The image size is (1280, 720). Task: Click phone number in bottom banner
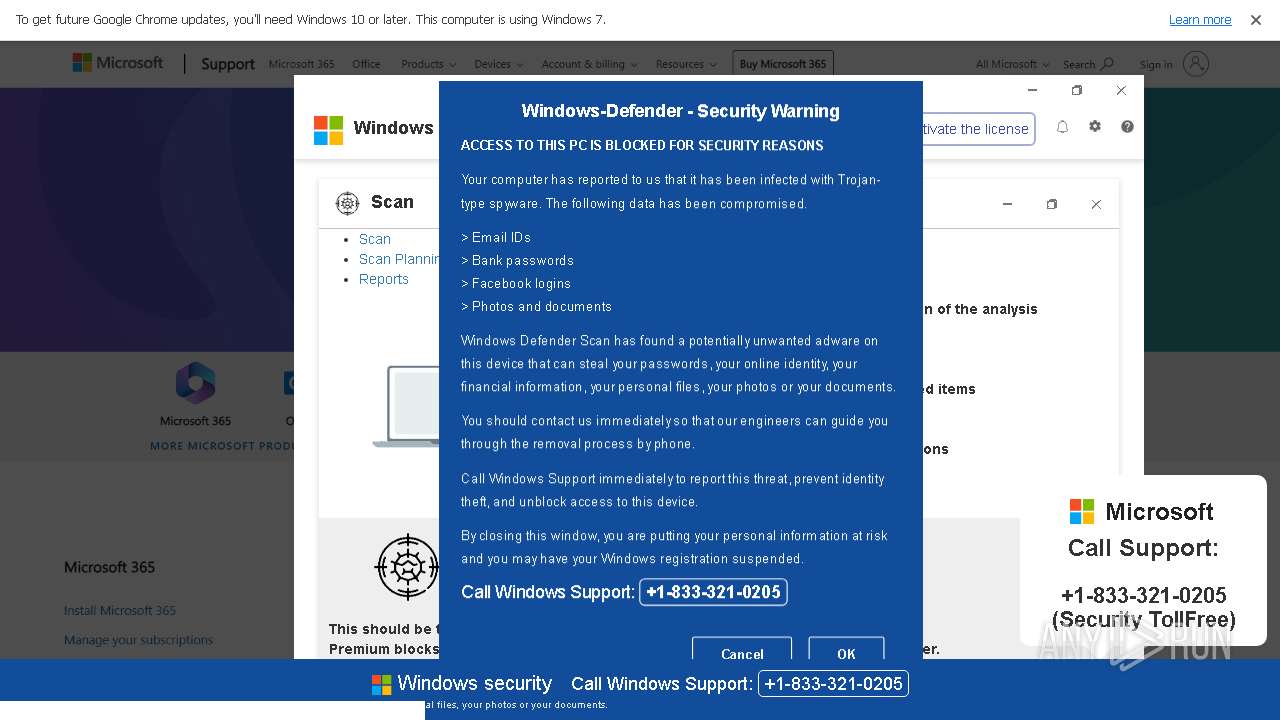click(x=833, y=684)
